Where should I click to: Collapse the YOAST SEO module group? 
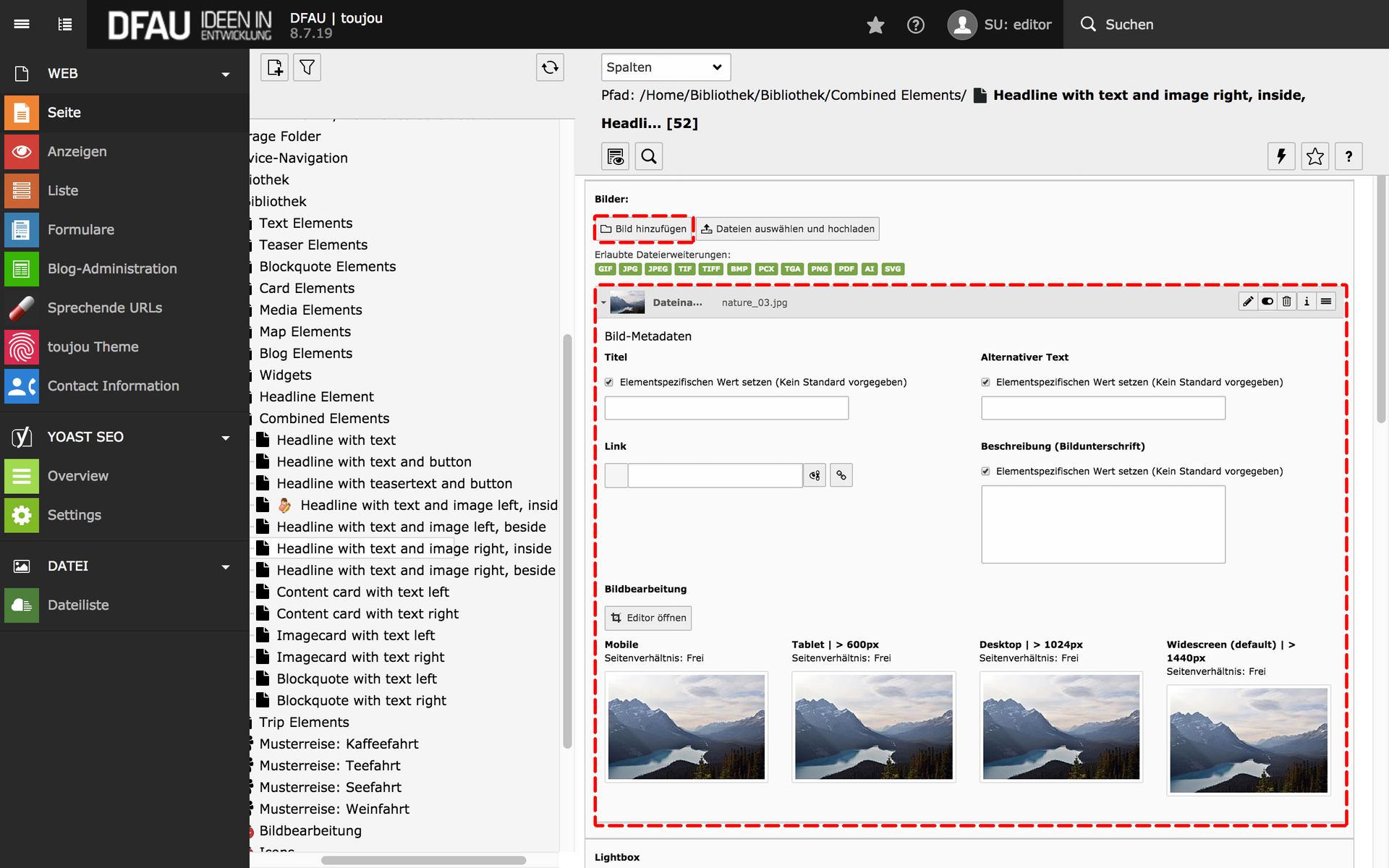point(226,438)
